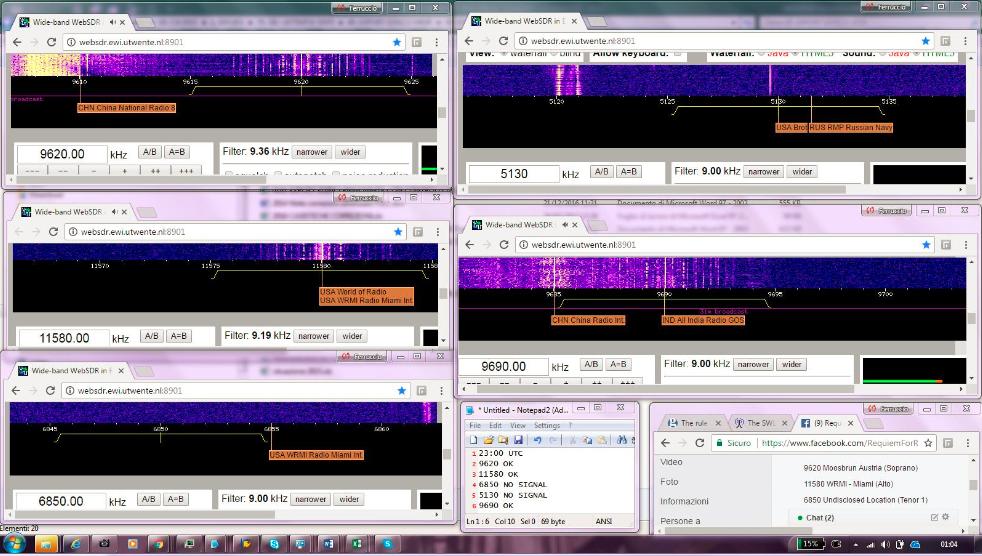Open Skype from the taskbar
This screenshot has height=556, width=982.
[274, 544]
